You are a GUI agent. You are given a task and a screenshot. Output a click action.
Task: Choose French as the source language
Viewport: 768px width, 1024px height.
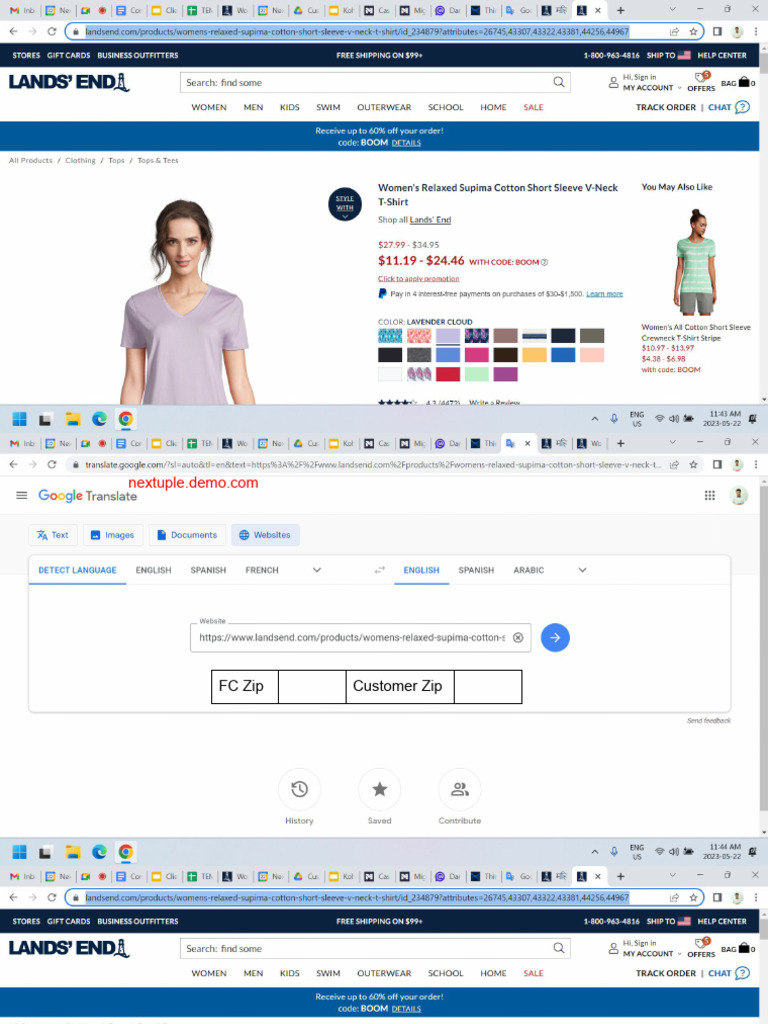(x=262, y=570)
